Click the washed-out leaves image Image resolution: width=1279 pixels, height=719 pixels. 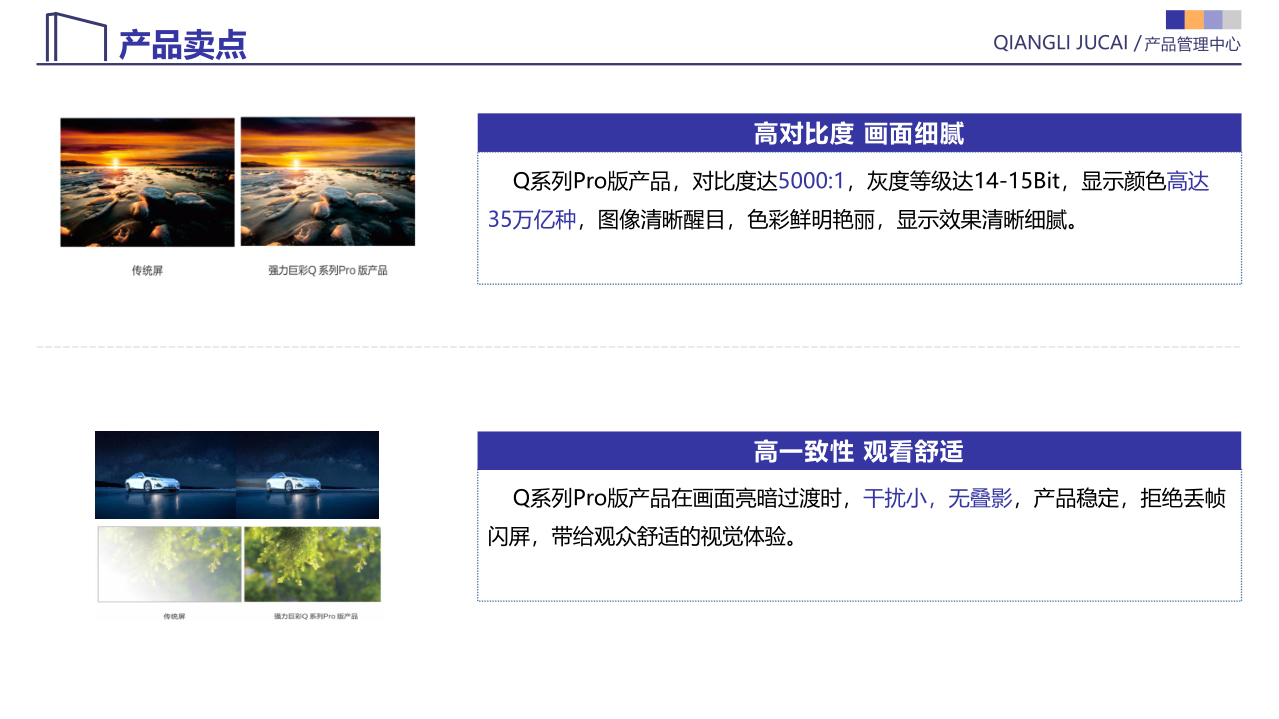169,564
